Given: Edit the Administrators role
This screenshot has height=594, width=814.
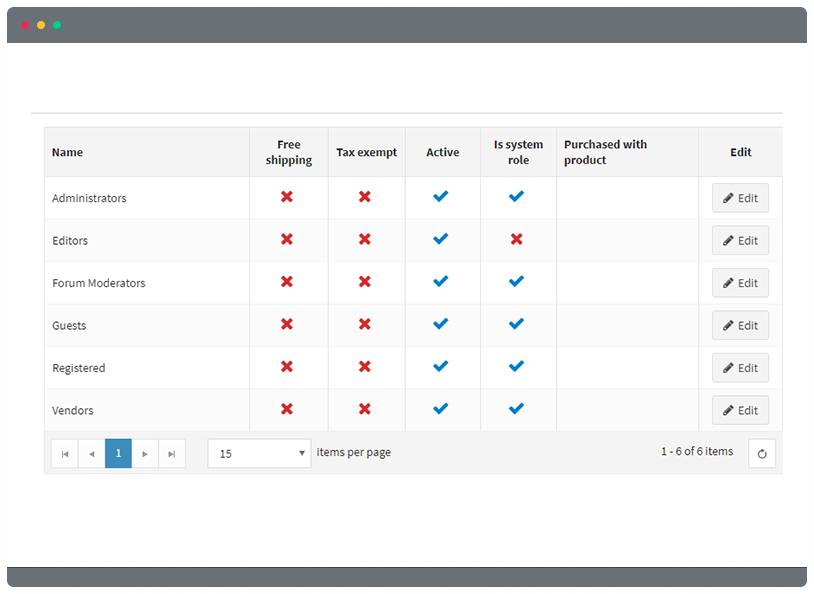Looking at the screenshot, I should coord(740,198).
